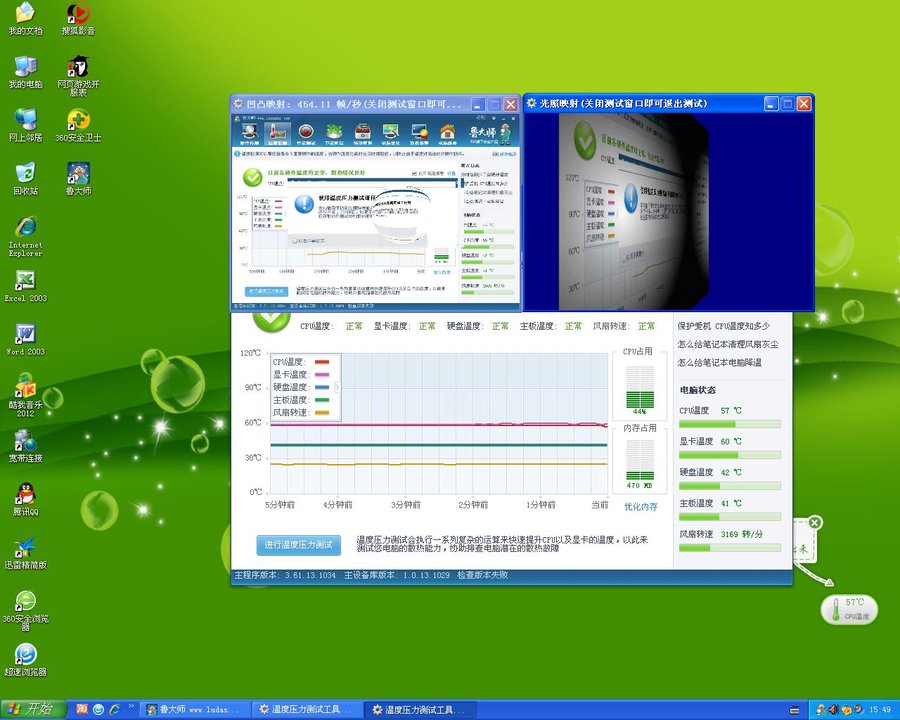
Task: Click the 开始 start button
Action: pyautogui.click(x=33, y=709)
